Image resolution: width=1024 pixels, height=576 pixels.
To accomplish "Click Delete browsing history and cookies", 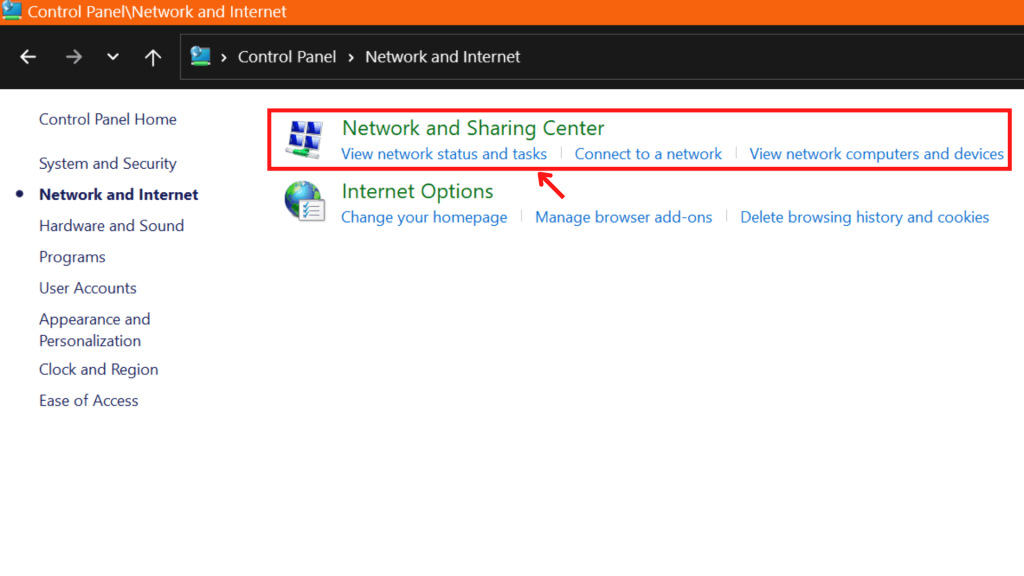I will pos(865,217).
